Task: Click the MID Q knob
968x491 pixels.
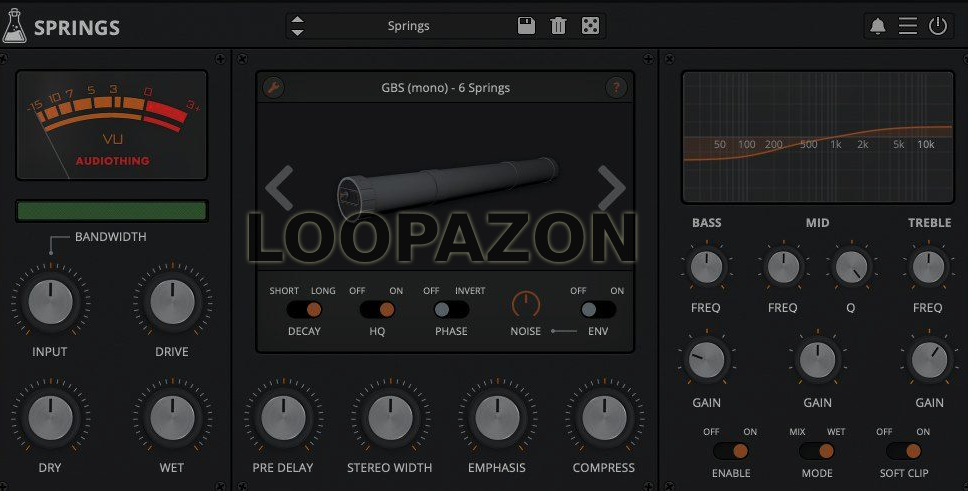Action: pos(851,267)
